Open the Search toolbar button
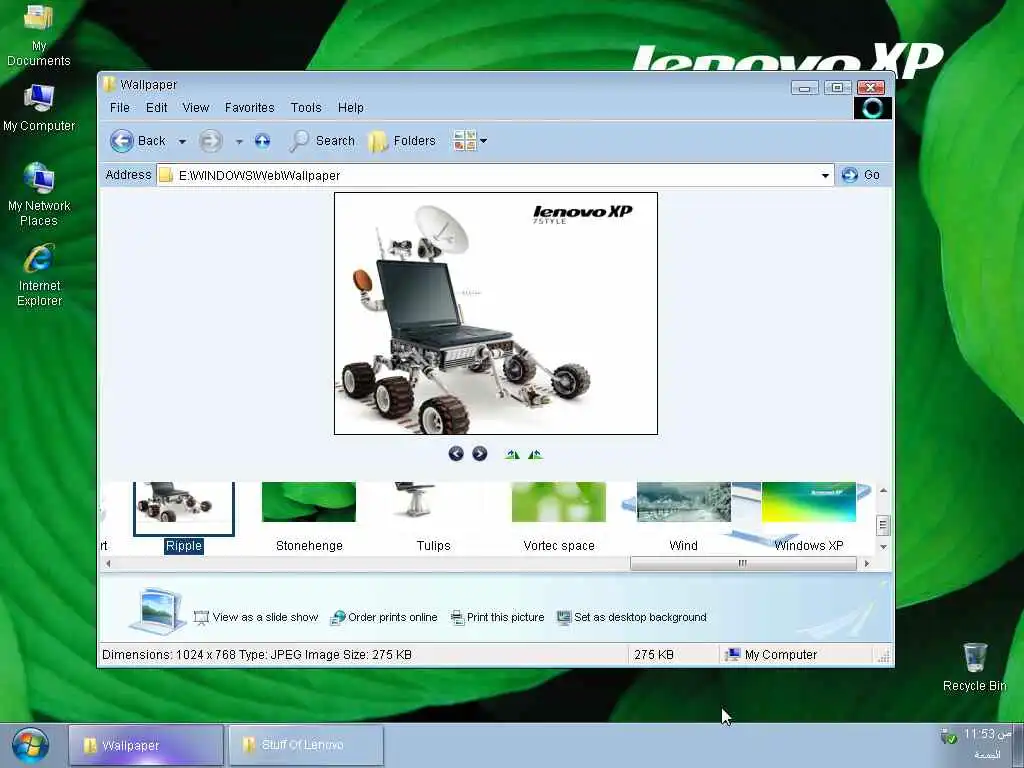Screen dimensions: 1024x768 pyautogui.click(x=322, y=140)
